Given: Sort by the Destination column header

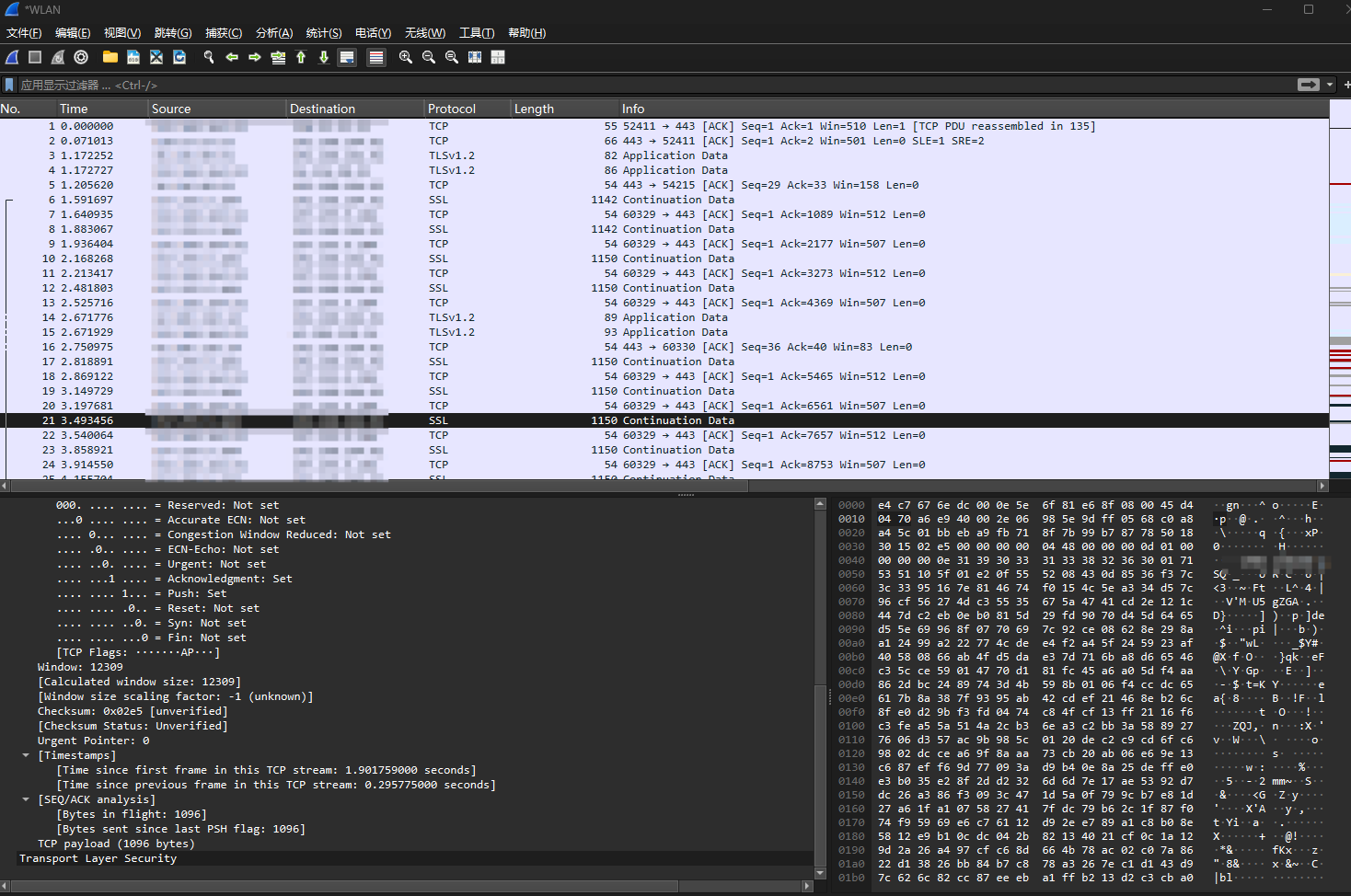Looking at the screenshot, I should (x=355, y=109).
